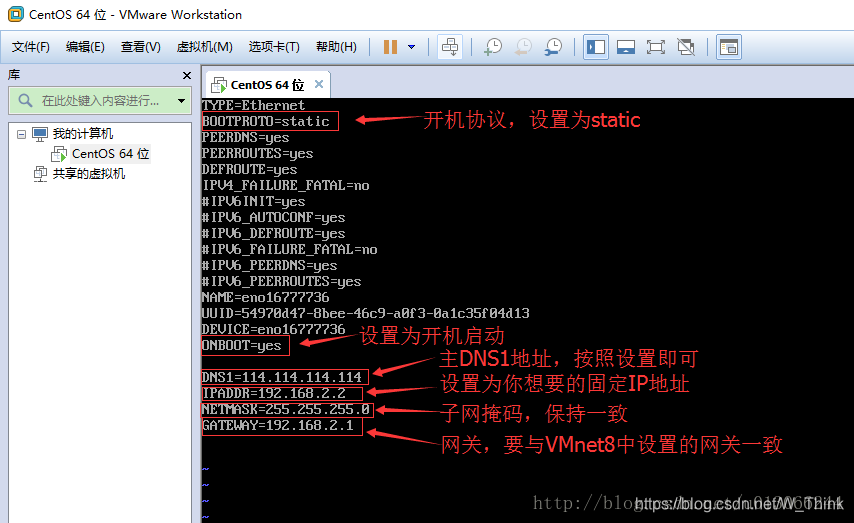Select 共享的虚拟机 in library tree
This screenshot has width=854, height=523.
[89, 174]
